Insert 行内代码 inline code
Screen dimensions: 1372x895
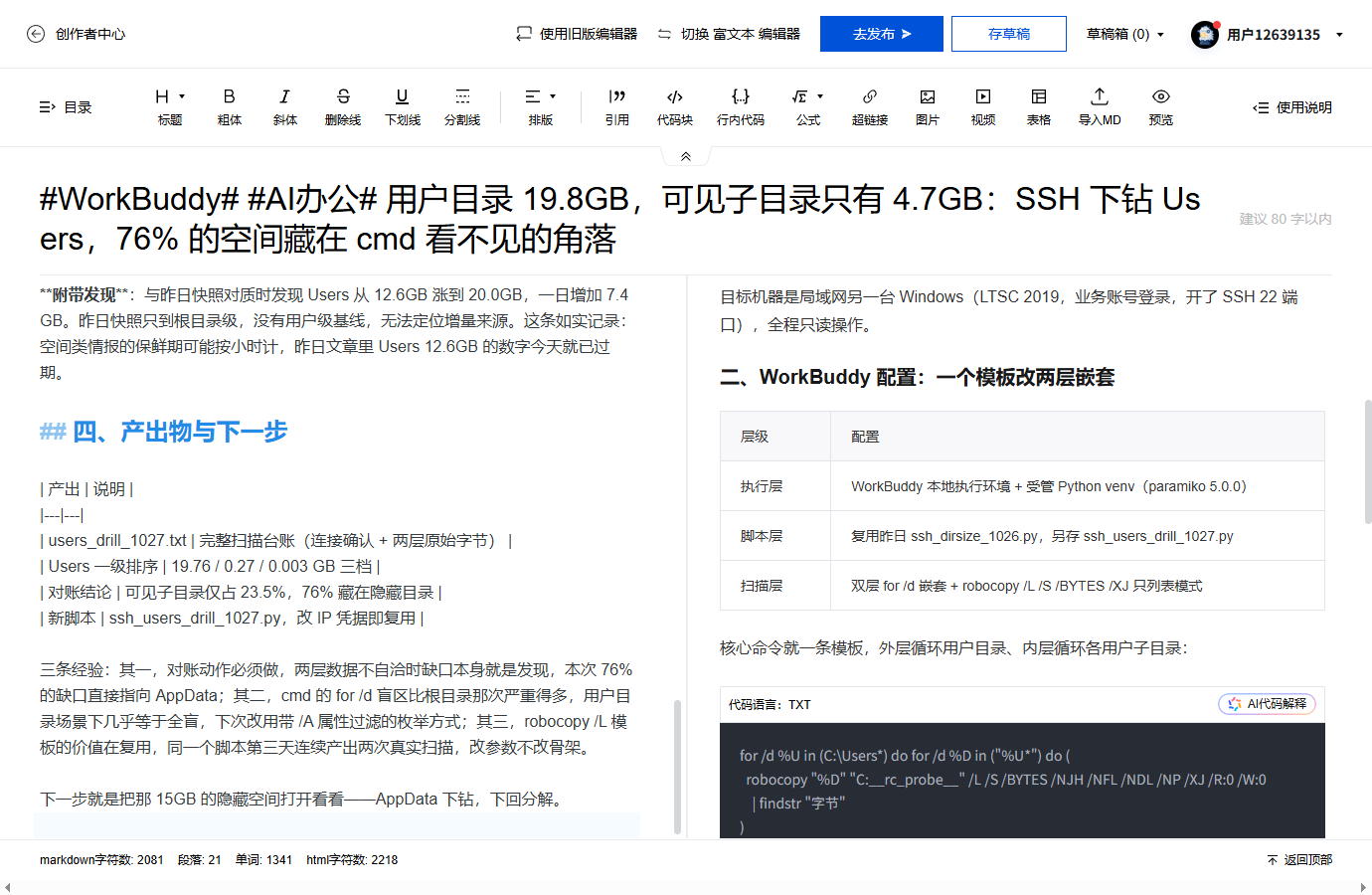741,107
